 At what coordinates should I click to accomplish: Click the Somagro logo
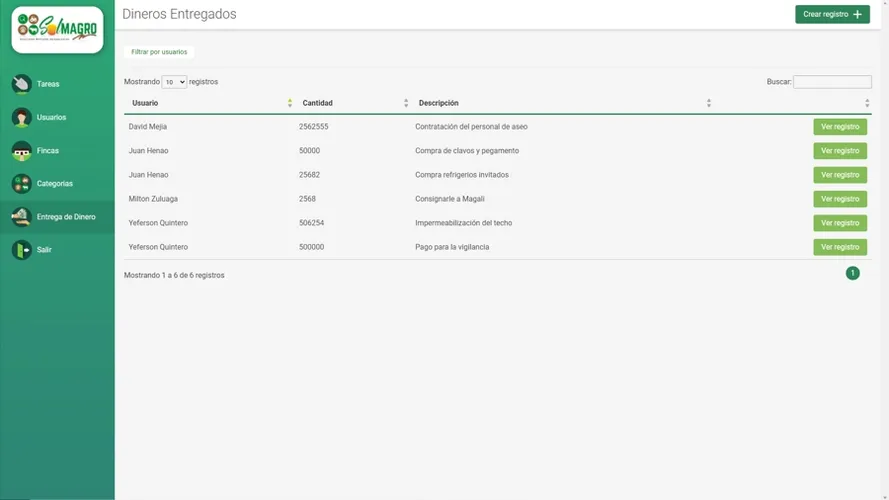pyautogui.click(x=57, y=29)
